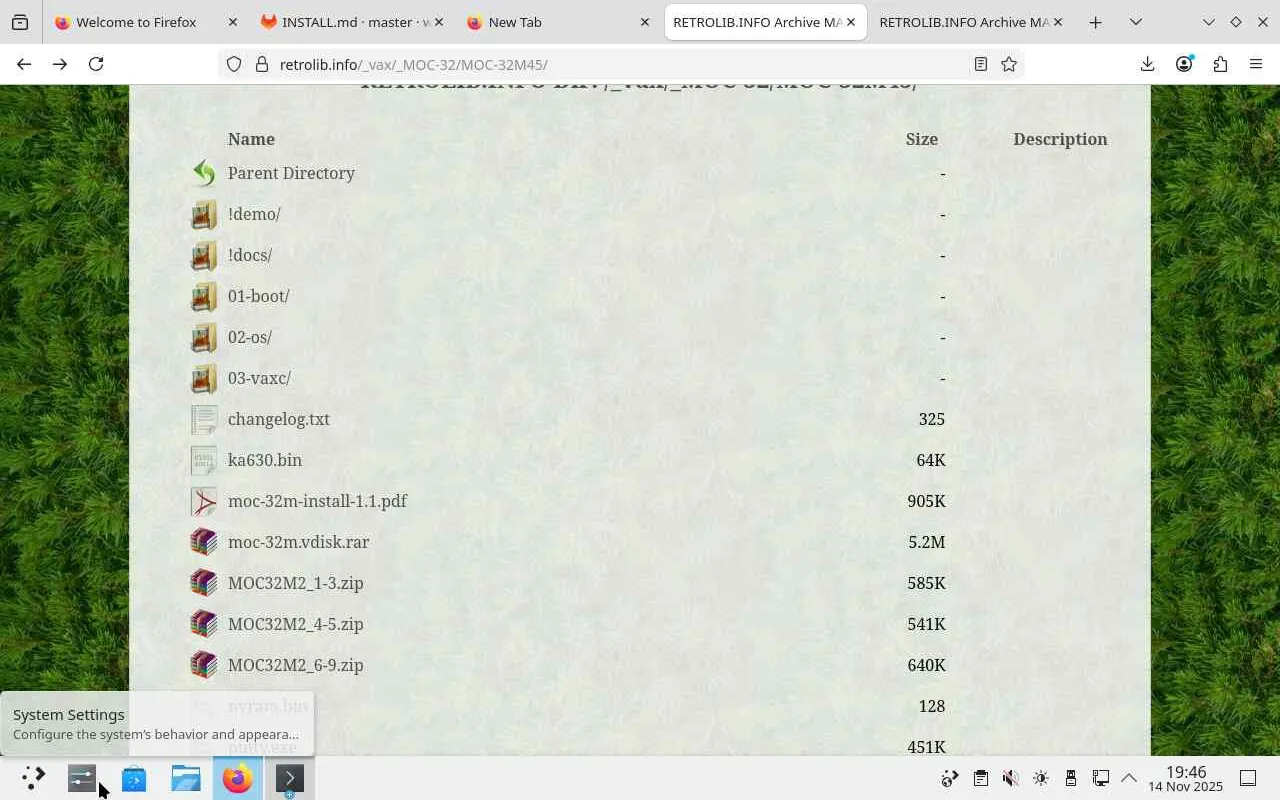
Task: Download MOC32M2_4-5.zip via its link
Action: click(x=296, y=624)
